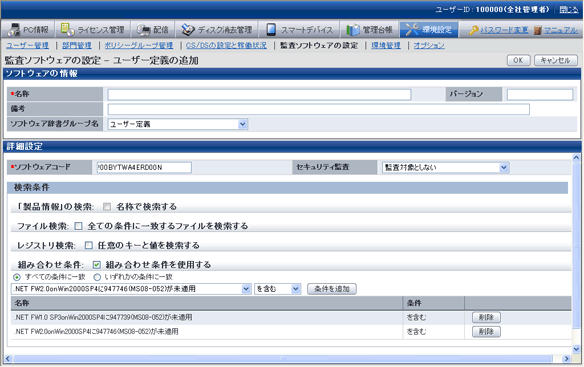Open the 配信 tab
This screenshot has width=584, height=367.
coord(152,29)
